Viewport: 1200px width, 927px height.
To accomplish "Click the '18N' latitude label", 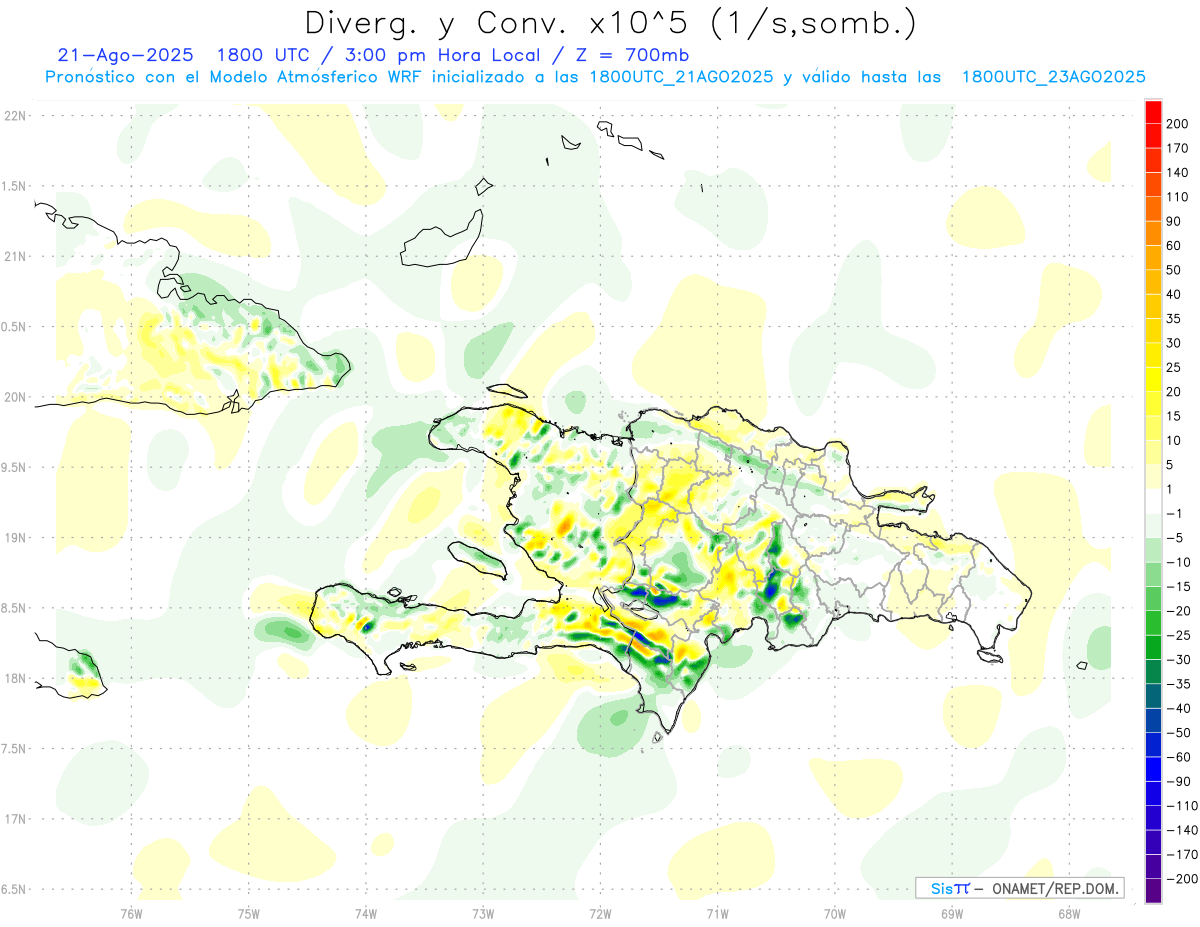I will 14,678.
